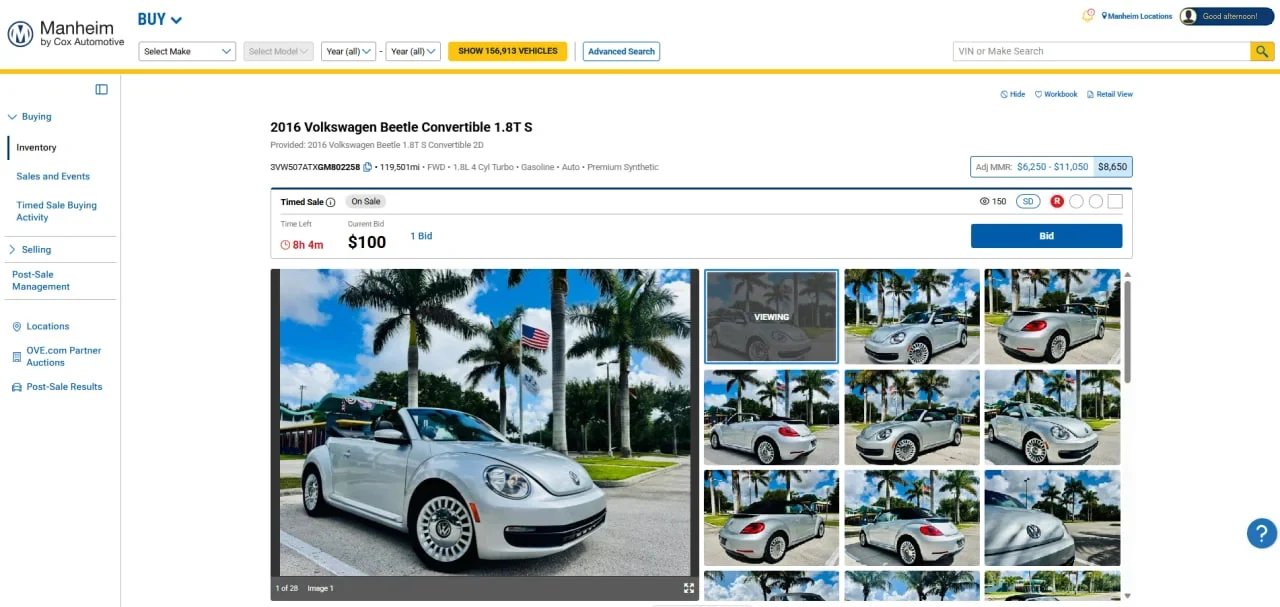1280x607 pixels.
Task: Open the Select Make dropdown
Action: click(x=187, y=51)
